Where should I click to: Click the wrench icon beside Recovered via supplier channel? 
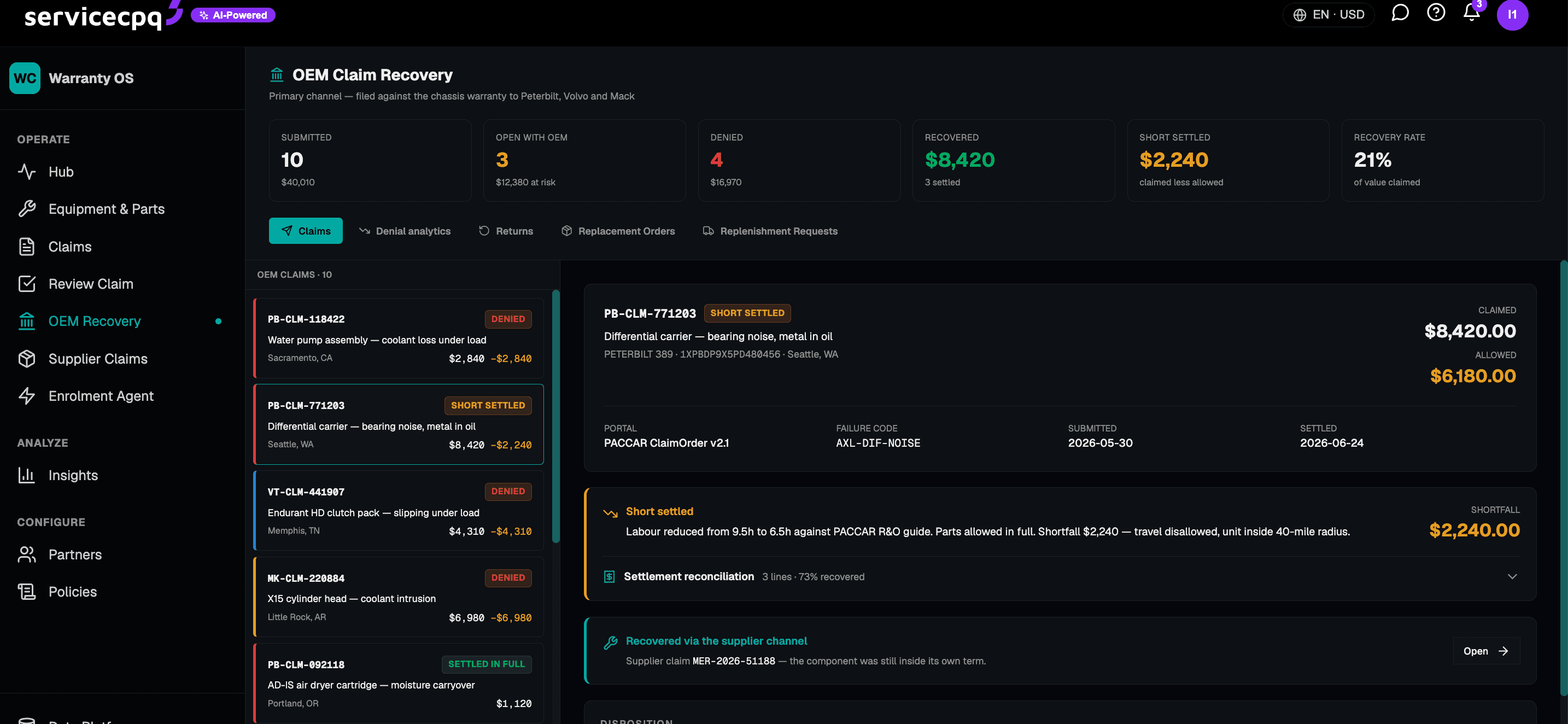click(x=611, y=643)
